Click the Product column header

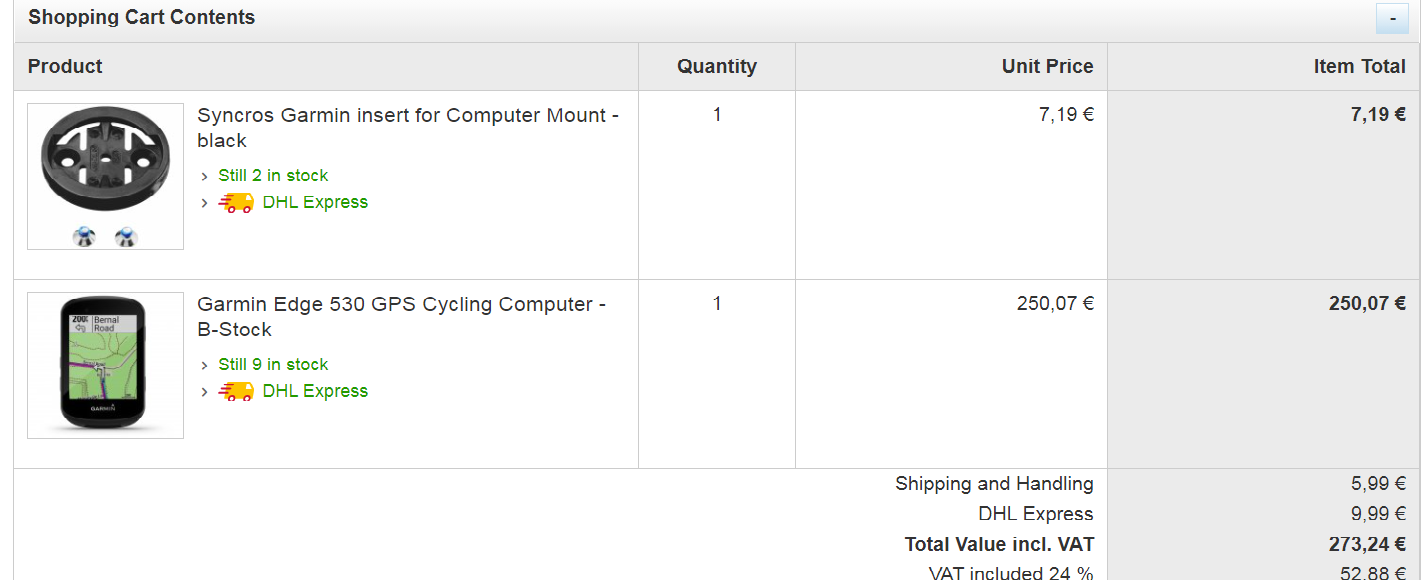tap(65, 67)
